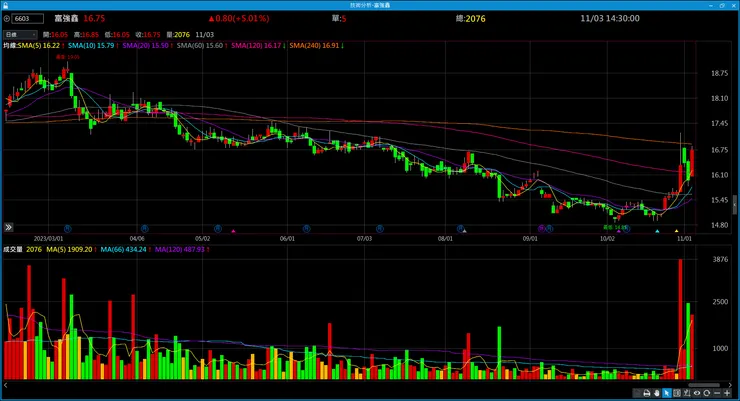
Task: Expand the side panel with the double-chevron button
Action: click(8, 227)
